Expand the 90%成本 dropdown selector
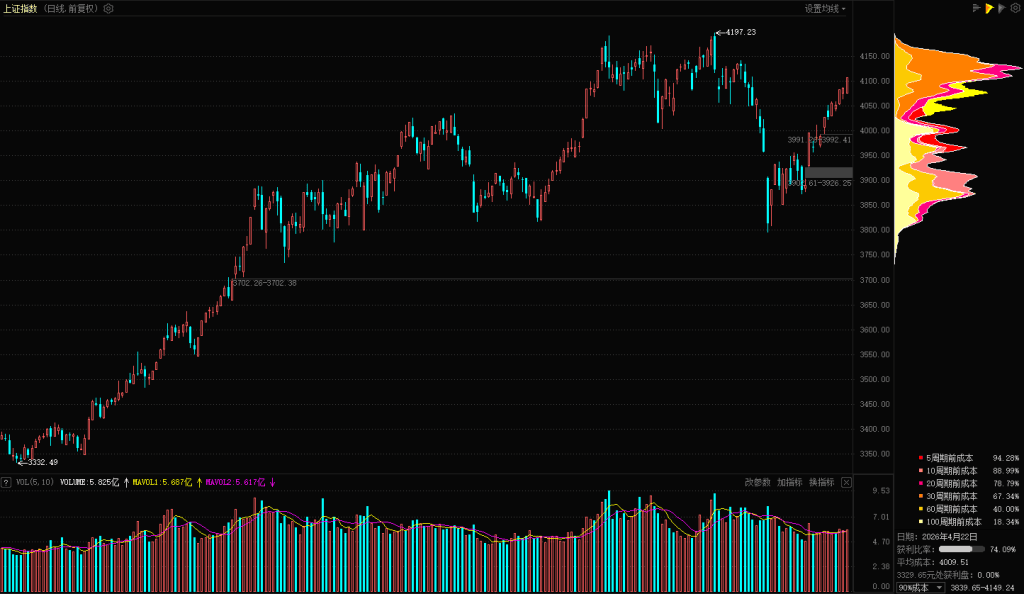 click(x=920, y=587)
